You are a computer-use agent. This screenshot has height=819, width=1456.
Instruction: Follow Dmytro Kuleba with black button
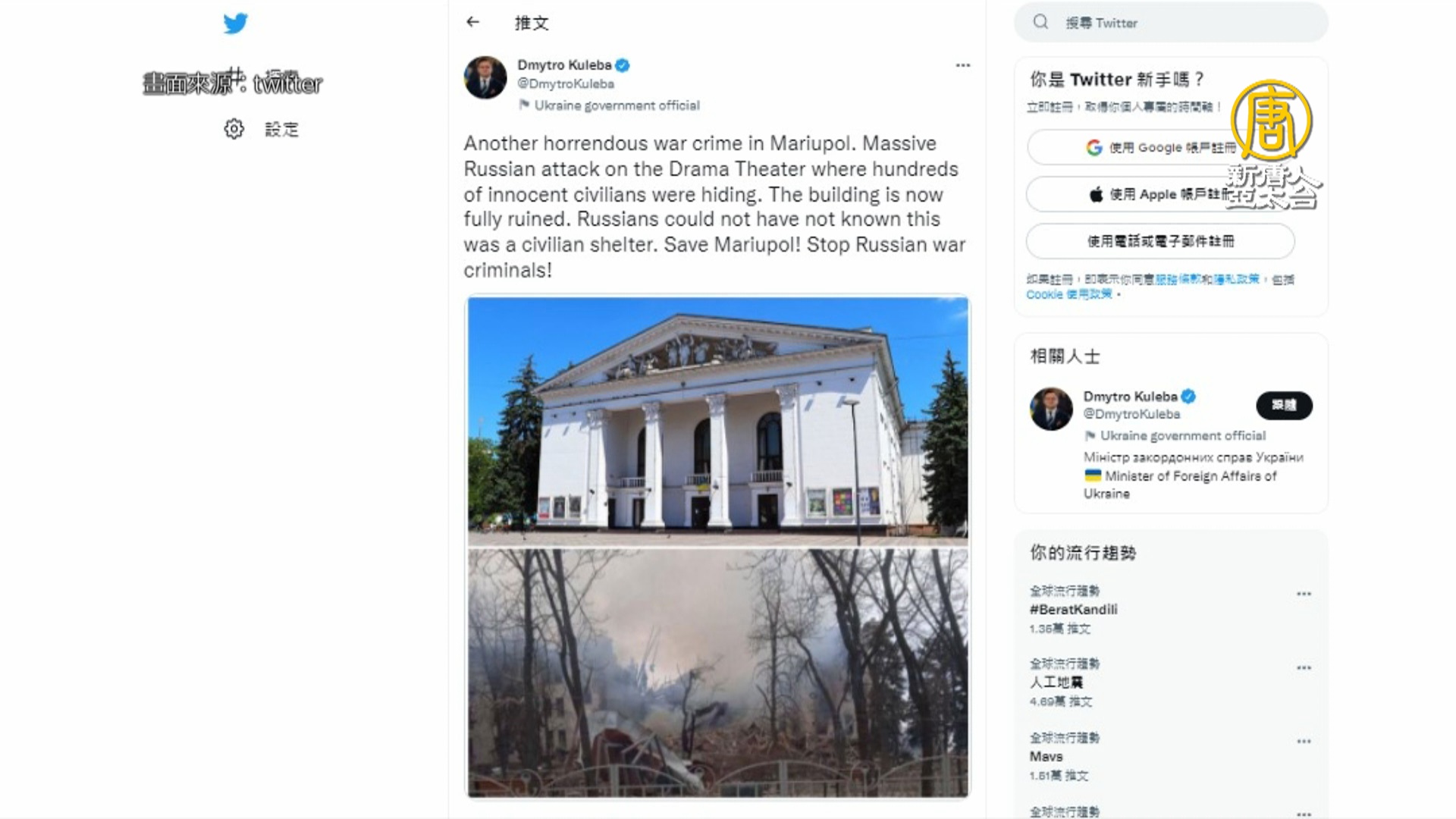pos(1284,405)
